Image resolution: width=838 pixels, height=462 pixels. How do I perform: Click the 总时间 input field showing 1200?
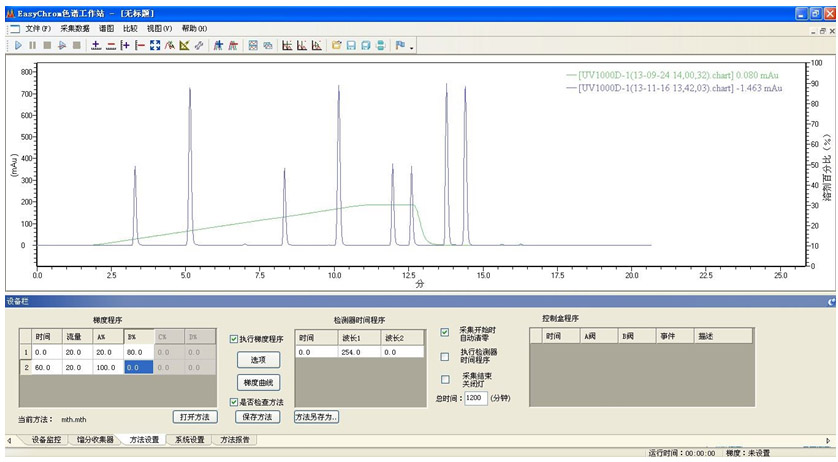pos(476,398)
